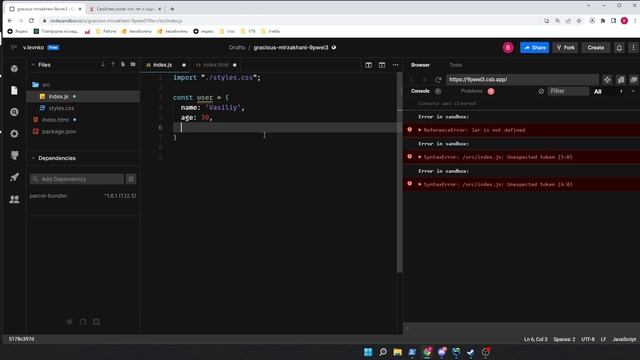Click the user avatar in CodeSandbox header
This screenshot has width=640, height=360.
point(508,48)
